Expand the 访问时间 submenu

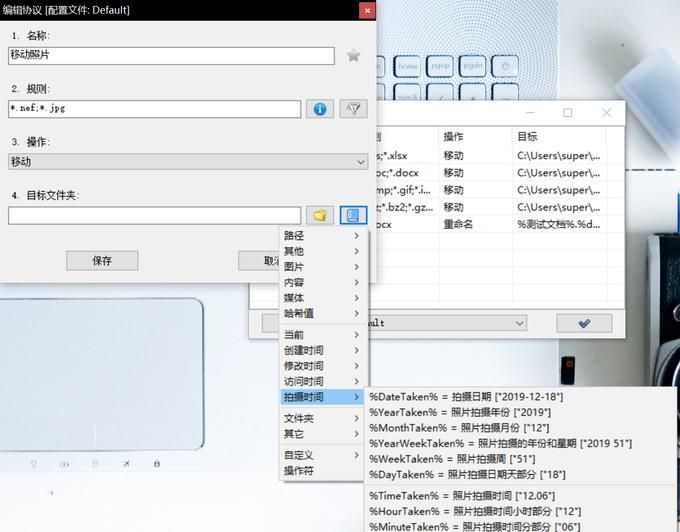click(x=322, y=381)
